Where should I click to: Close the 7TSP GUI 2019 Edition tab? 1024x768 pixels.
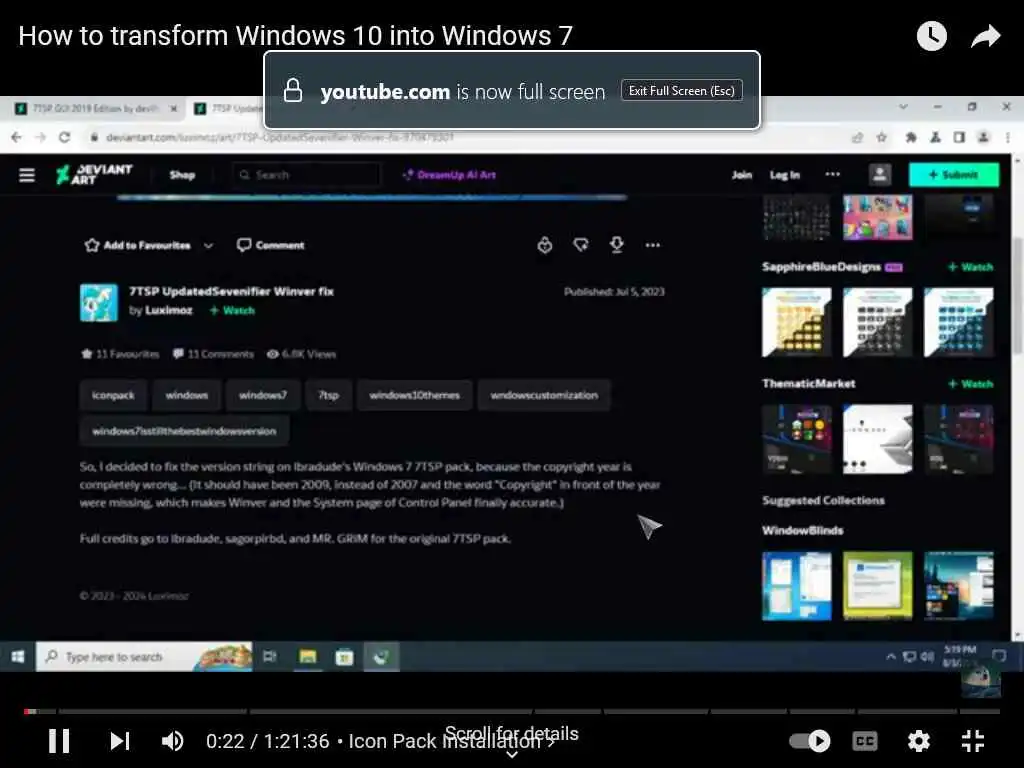pos(174,108)
